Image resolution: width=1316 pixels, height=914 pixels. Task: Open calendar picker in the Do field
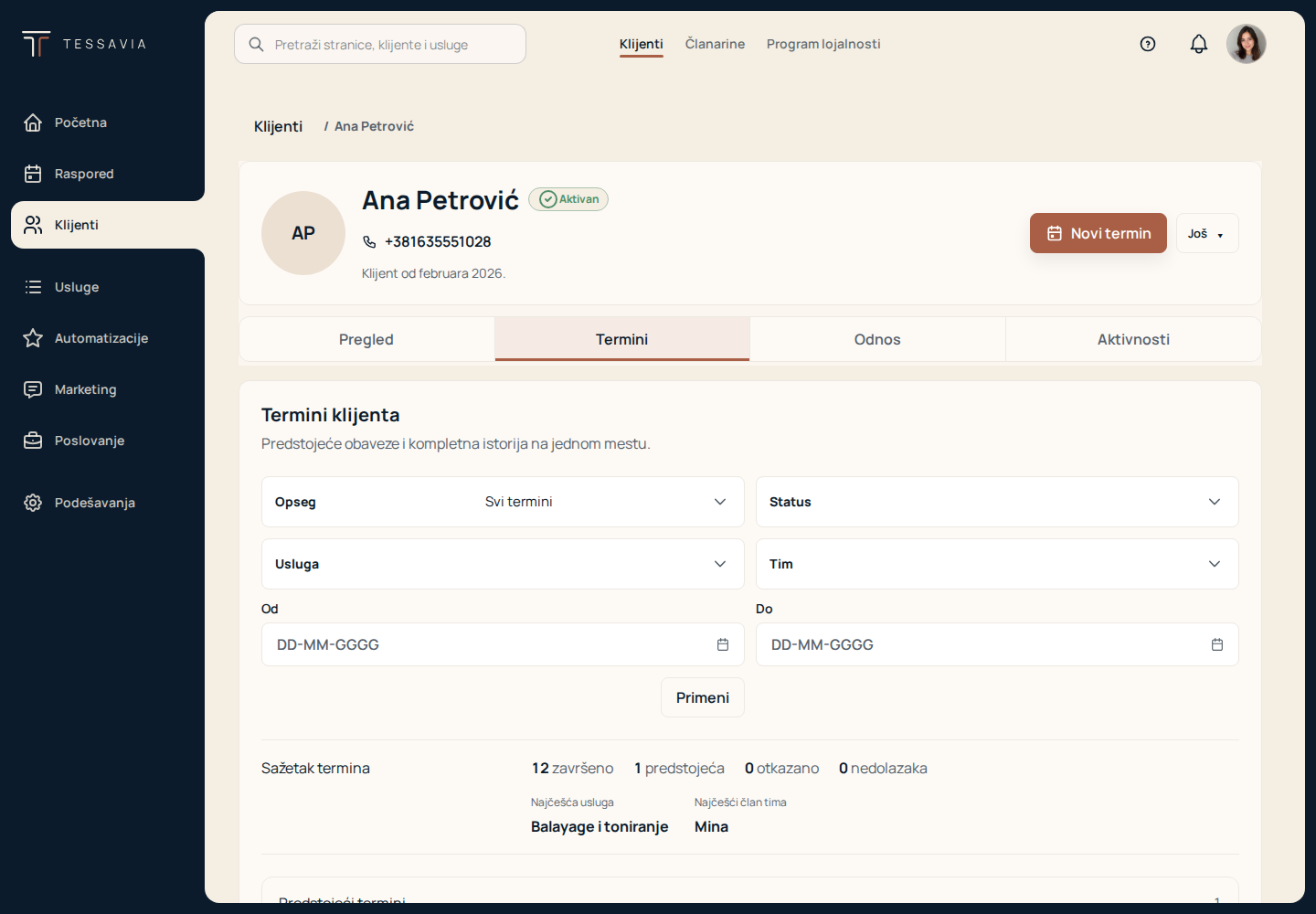1217,644
